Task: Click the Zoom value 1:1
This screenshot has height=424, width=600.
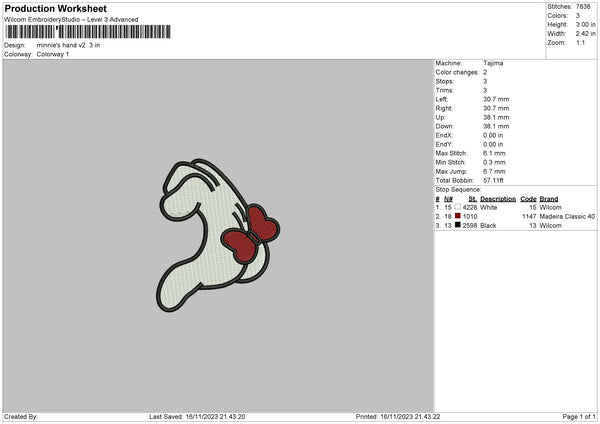Action: coord(580,42)
